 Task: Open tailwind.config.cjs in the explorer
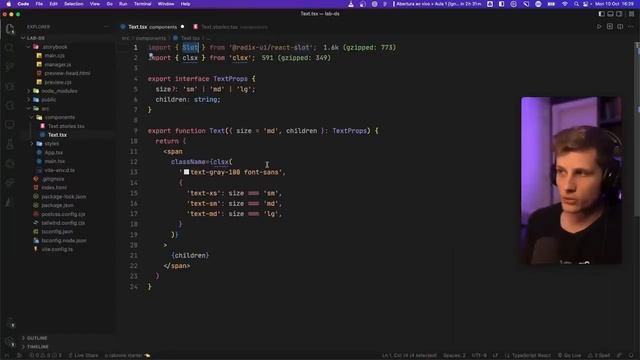click(x=63, y=223)
